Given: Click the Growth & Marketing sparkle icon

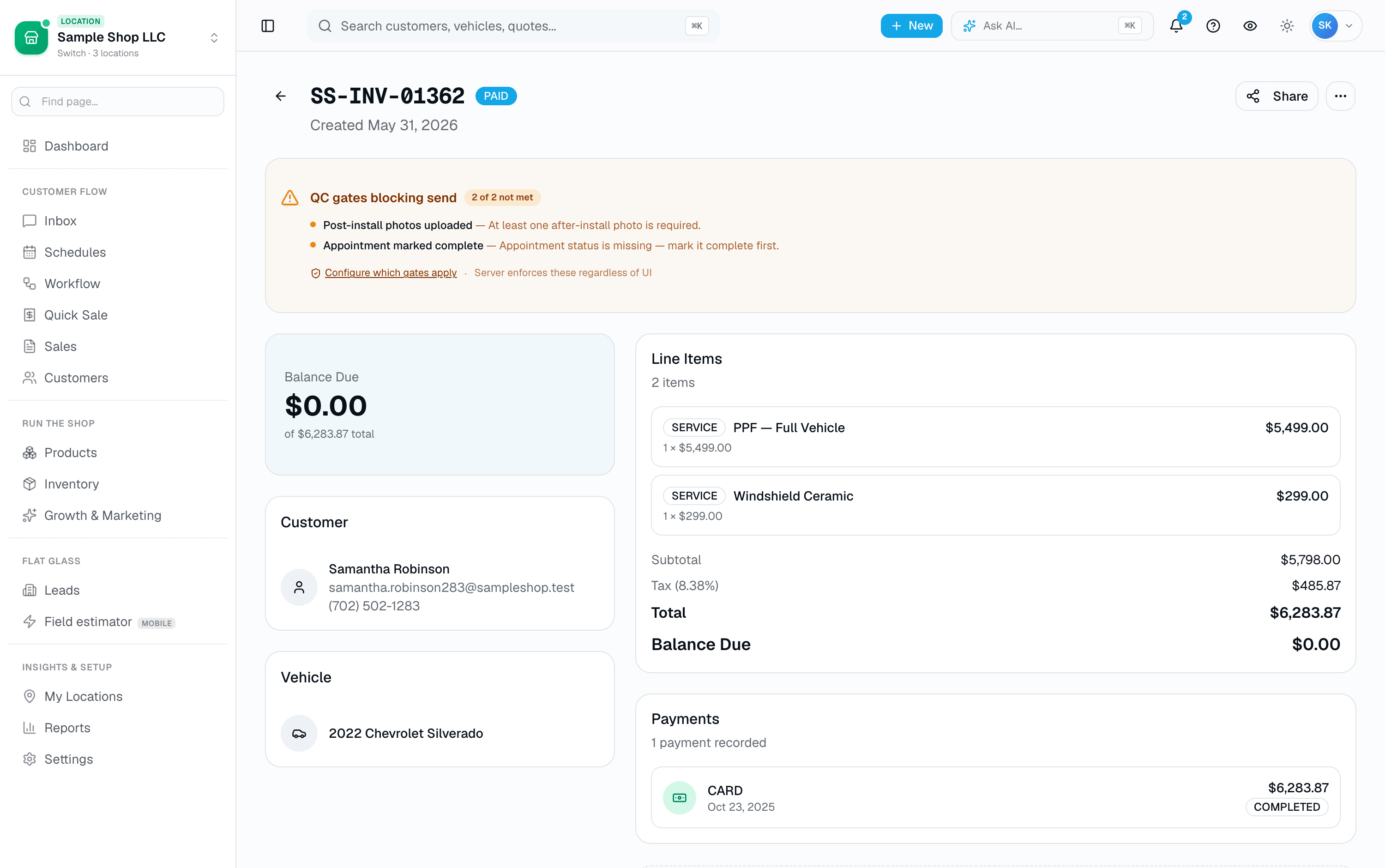Looking at the screenshot, I should pos(29,516).
